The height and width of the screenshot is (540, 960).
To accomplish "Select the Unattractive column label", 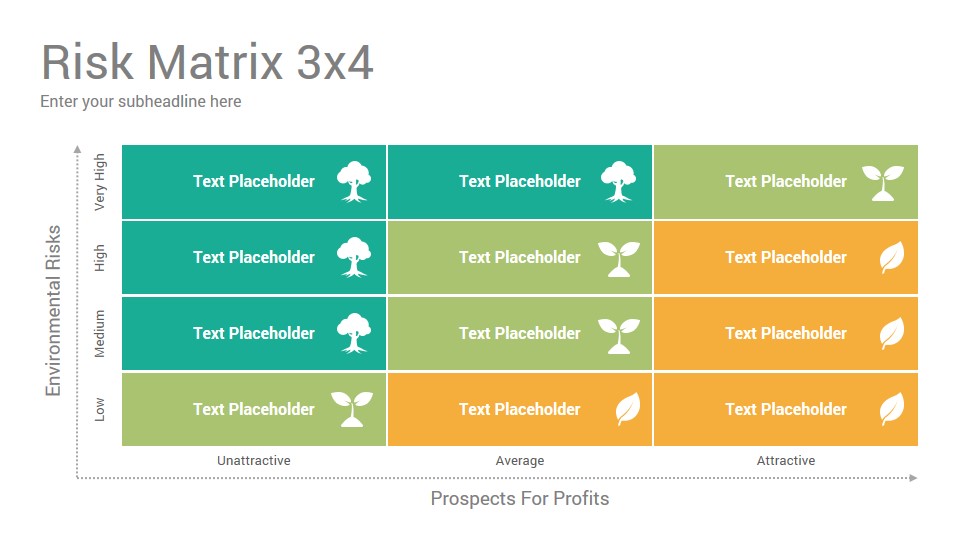I will click(x=253, y=460).
